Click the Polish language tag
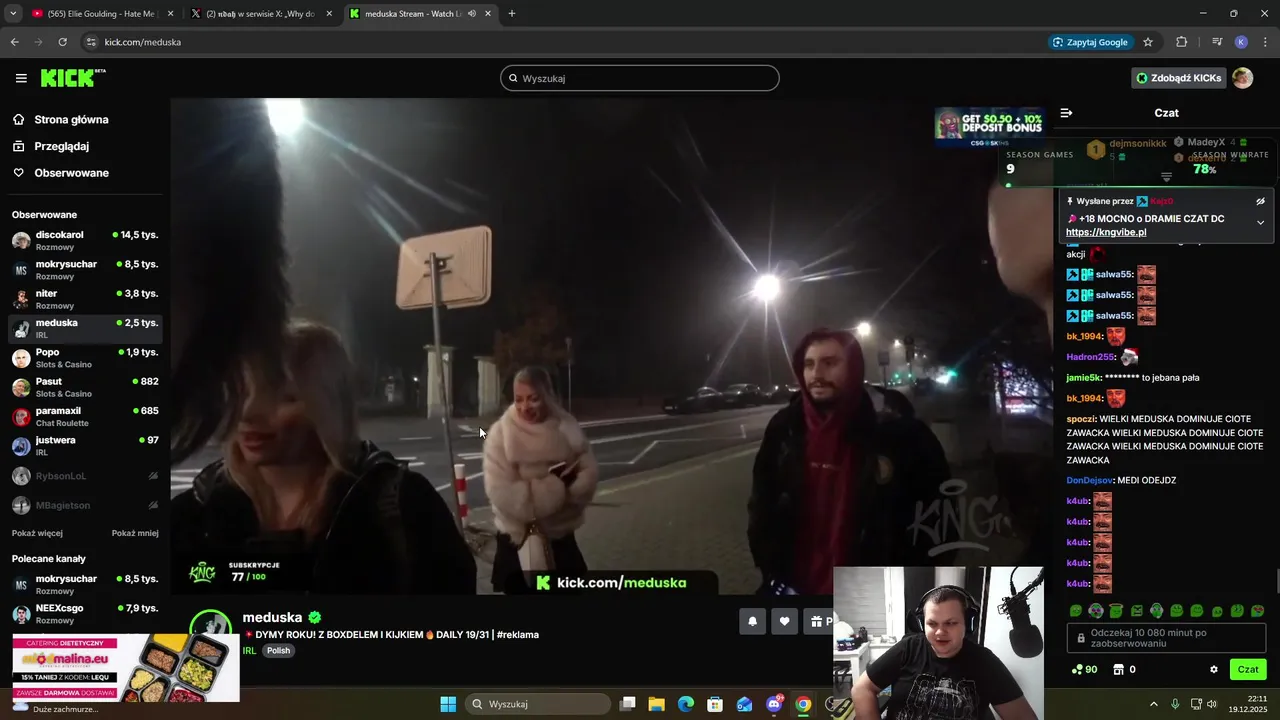This screenshot has width=1280, height=720. [x=278, y=650]
